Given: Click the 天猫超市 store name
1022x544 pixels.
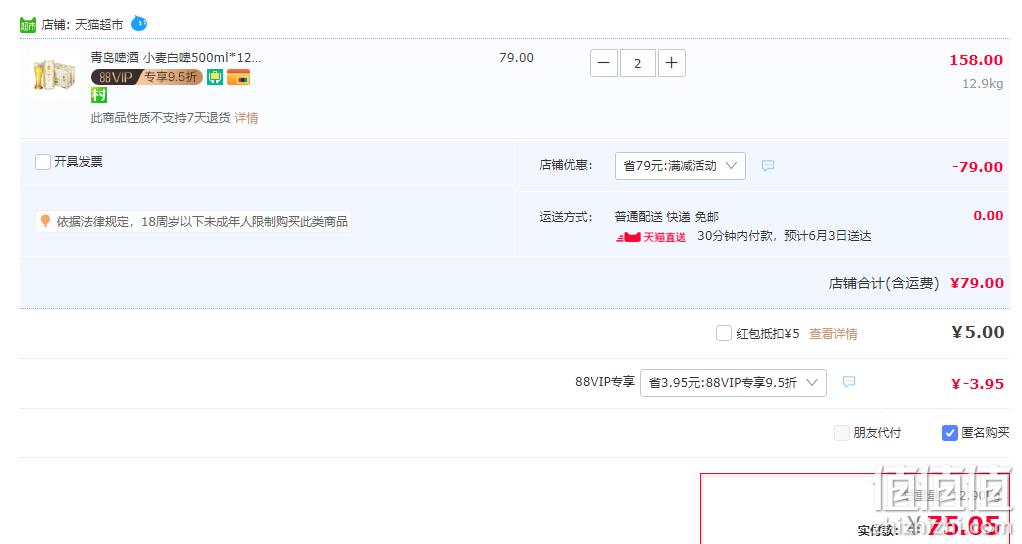Looking at the screenshot, I should point(99,25).
